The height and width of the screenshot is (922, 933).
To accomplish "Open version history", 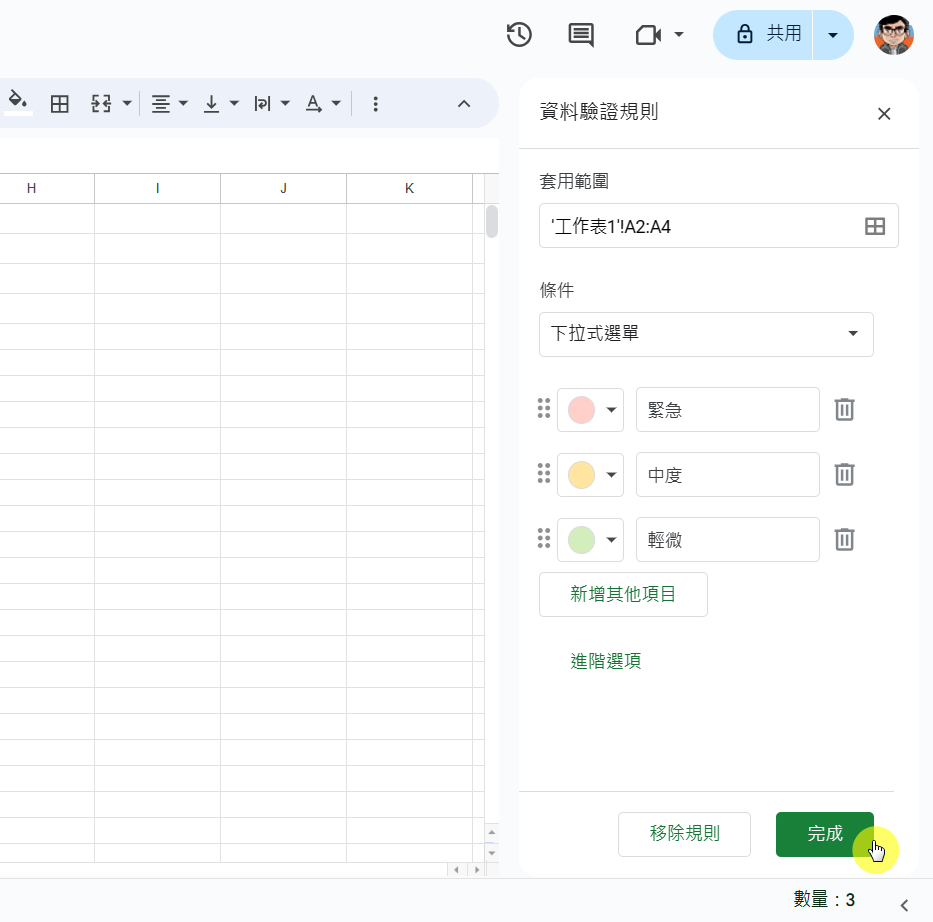I will click(x=518, y=35).
